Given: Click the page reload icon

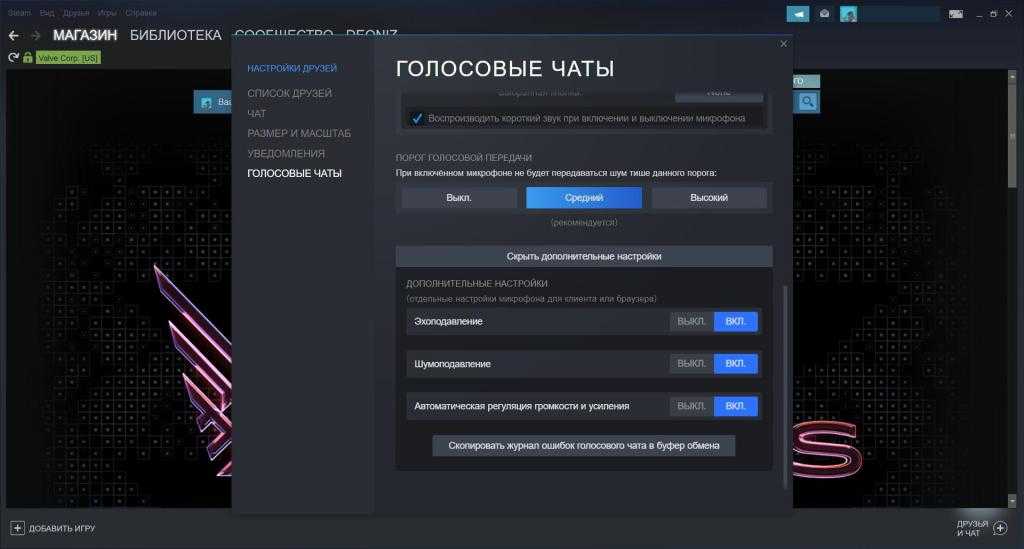Looking at the screenshot, I should pyautogui.click(x=13, y=58).
